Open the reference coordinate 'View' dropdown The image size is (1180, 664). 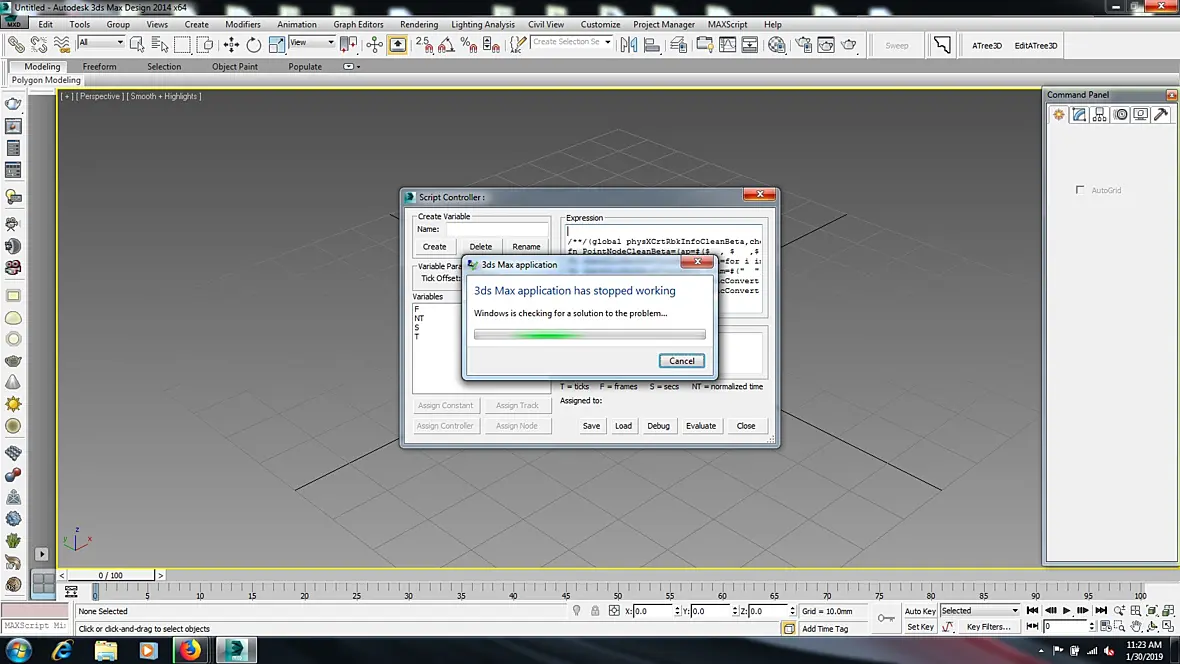312,43
